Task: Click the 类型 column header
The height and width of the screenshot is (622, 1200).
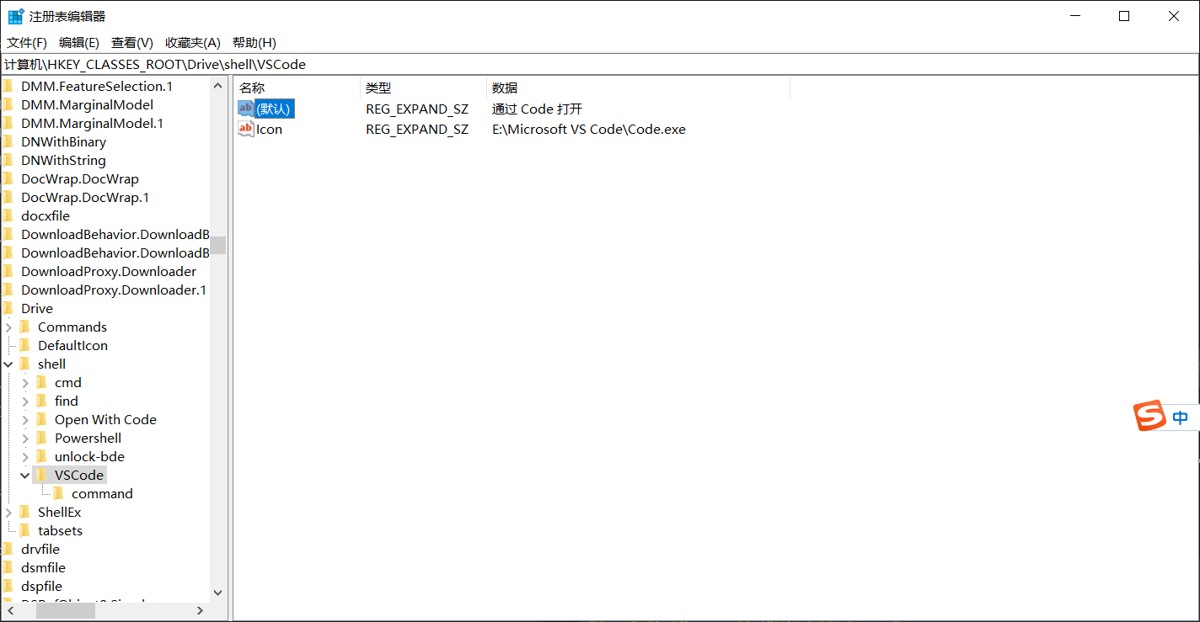Action: coord(423,88)
